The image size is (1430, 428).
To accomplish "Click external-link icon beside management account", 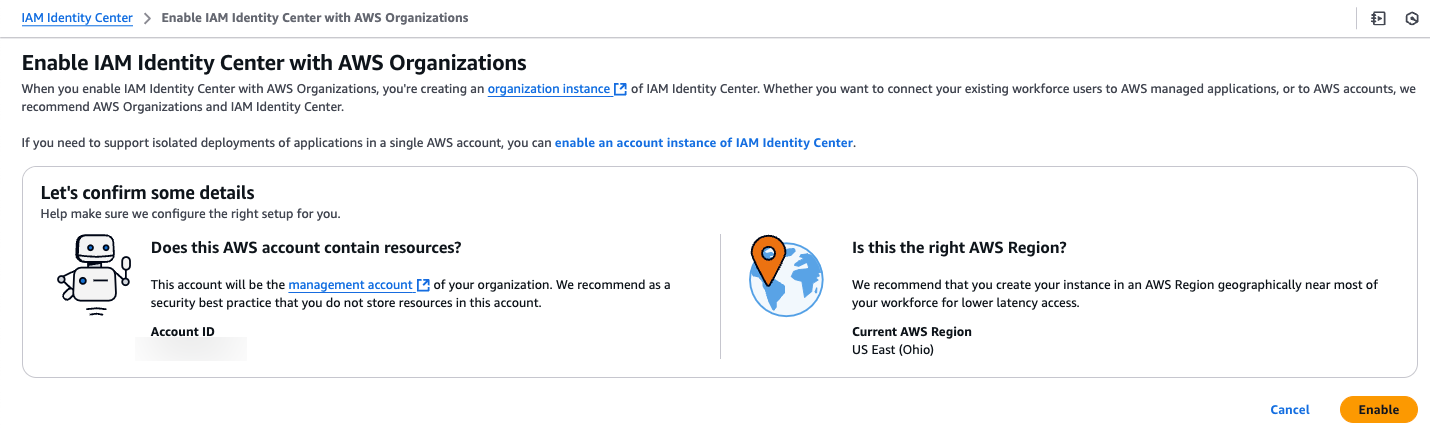I will click(424, 285).
